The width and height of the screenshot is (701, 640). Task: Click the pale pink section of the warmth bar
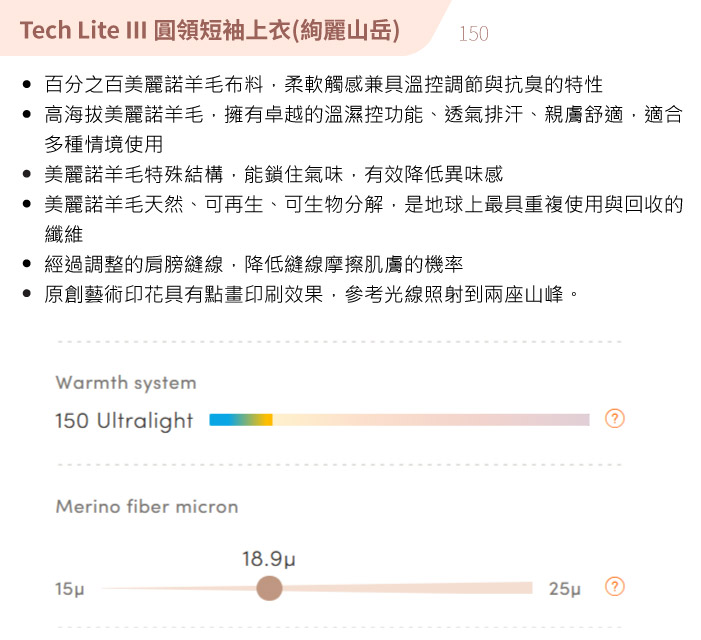pos(431,420)
